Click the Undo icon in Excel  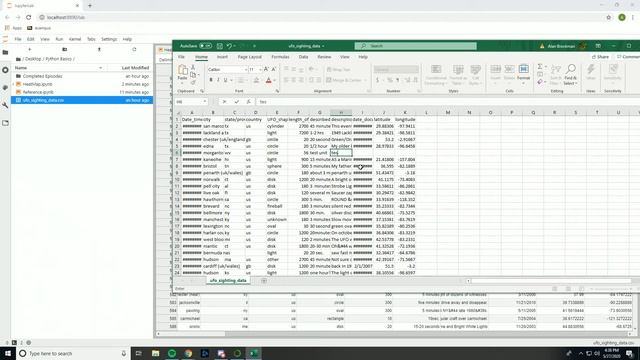[x=229, y=46]
